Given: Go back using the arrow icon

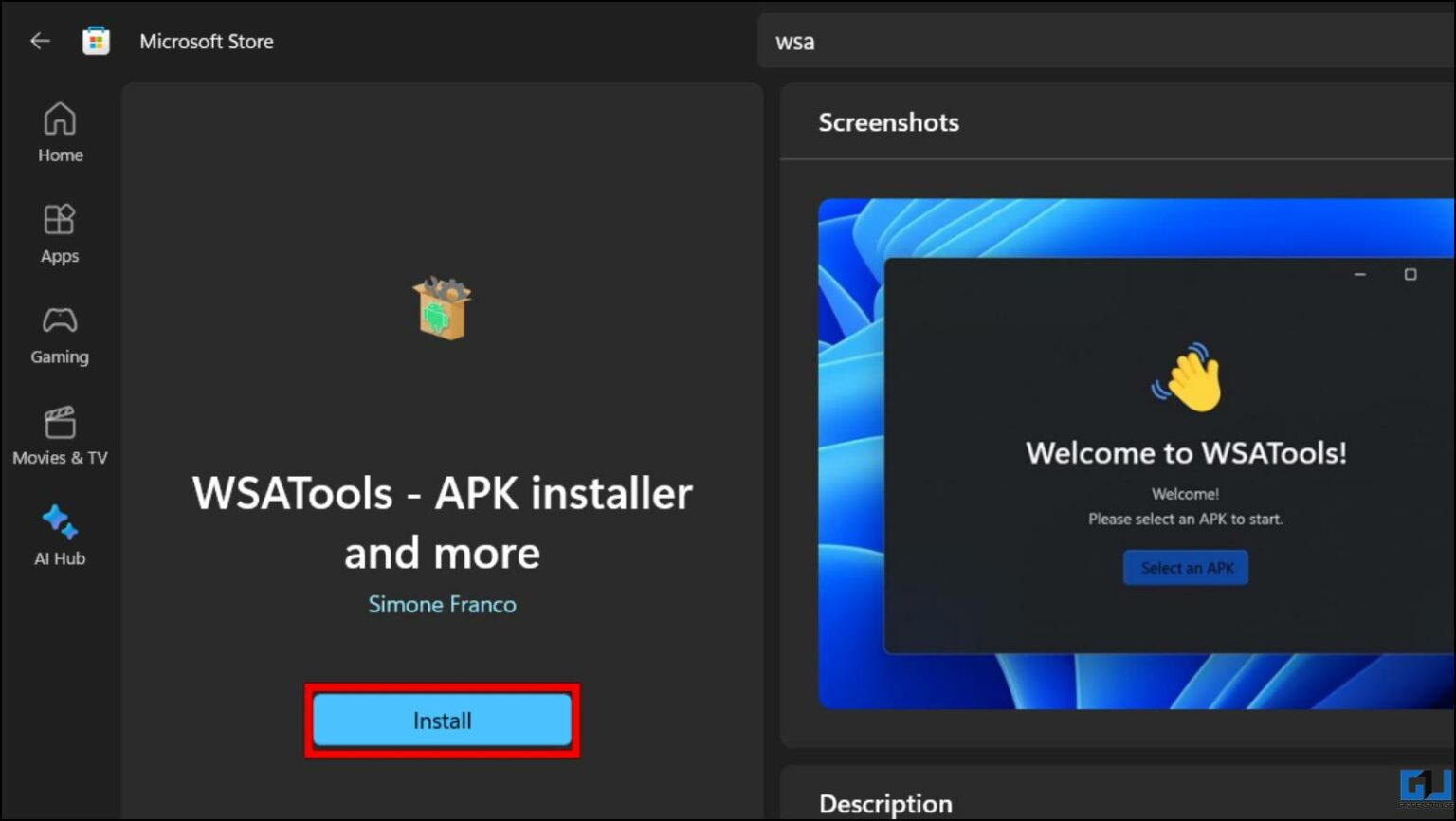Looking at the screenshot, I should click(x=39, y=40).
